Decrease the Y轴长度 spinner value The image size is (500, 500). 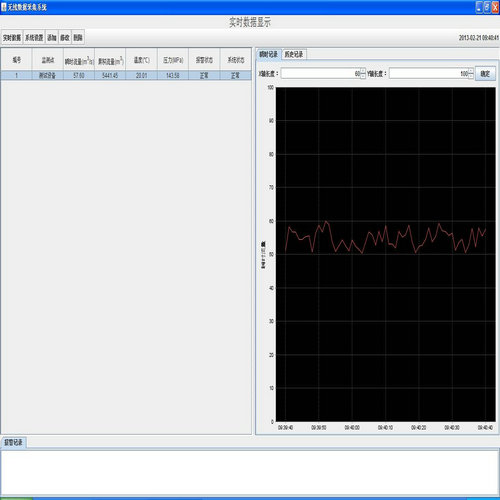tap(471, 76)
